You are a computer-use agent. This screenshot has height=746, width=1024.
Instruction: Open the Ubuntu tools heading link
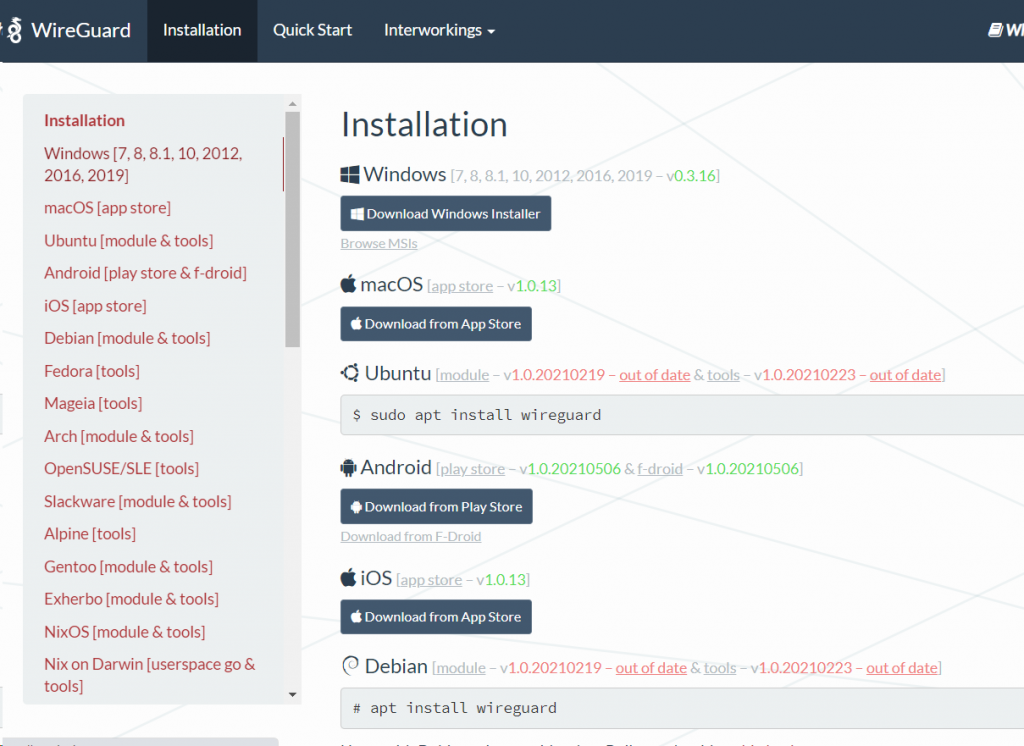pos(724,376)
